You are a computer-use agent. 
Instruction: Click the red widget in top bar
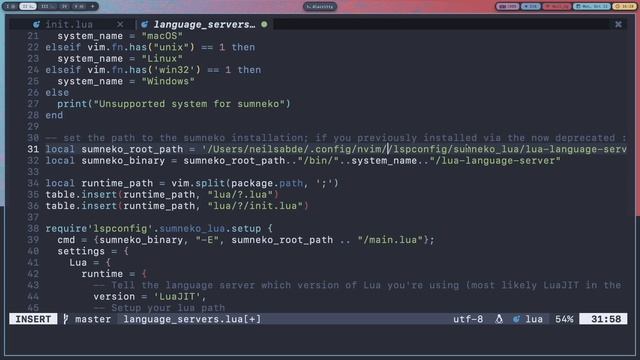pyautogui.click(x=557, y=7)
